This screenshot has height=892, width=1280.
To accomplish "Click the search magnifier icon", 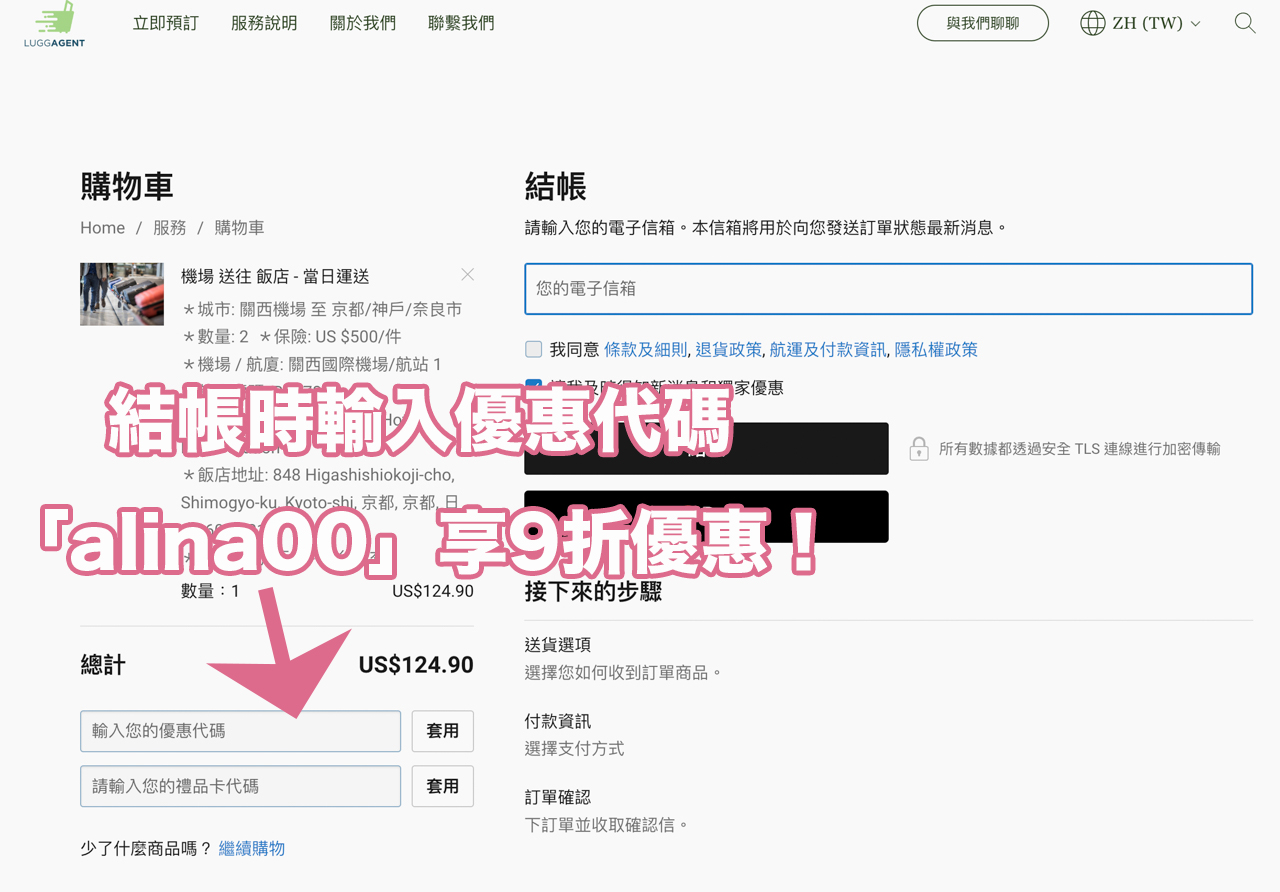I will point(1245,23).
